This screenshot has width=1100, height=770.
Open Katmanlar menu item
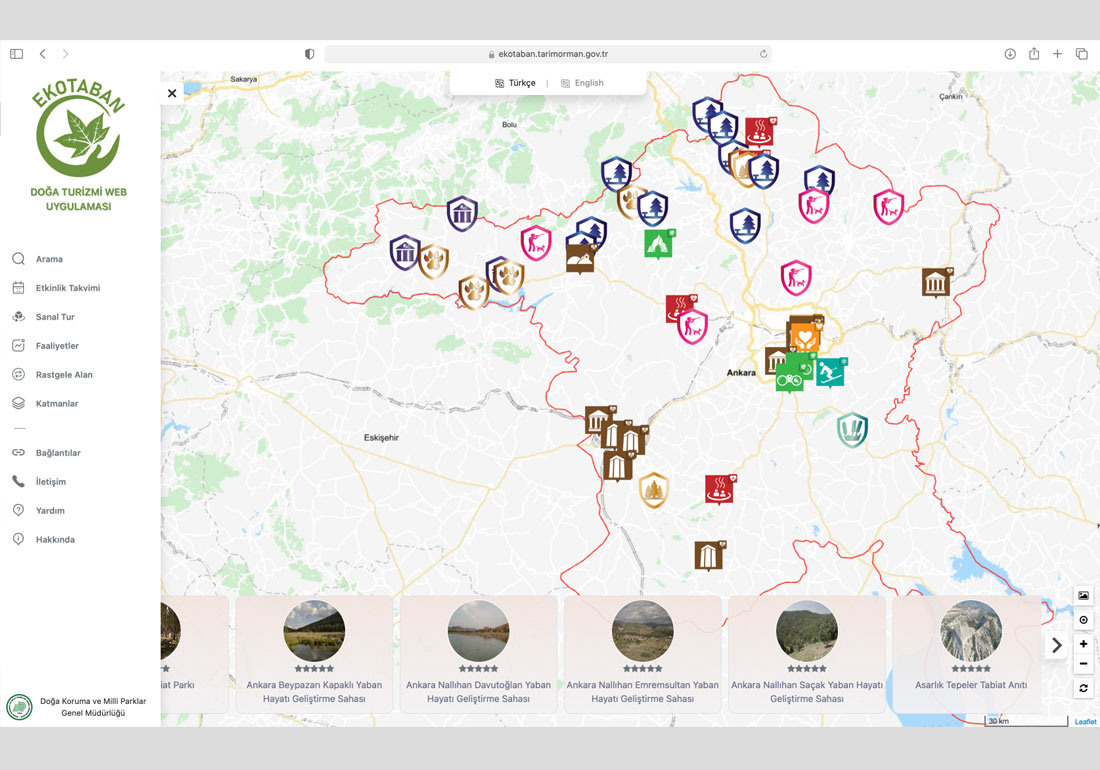pyautogui.click(x=57, y=403)
